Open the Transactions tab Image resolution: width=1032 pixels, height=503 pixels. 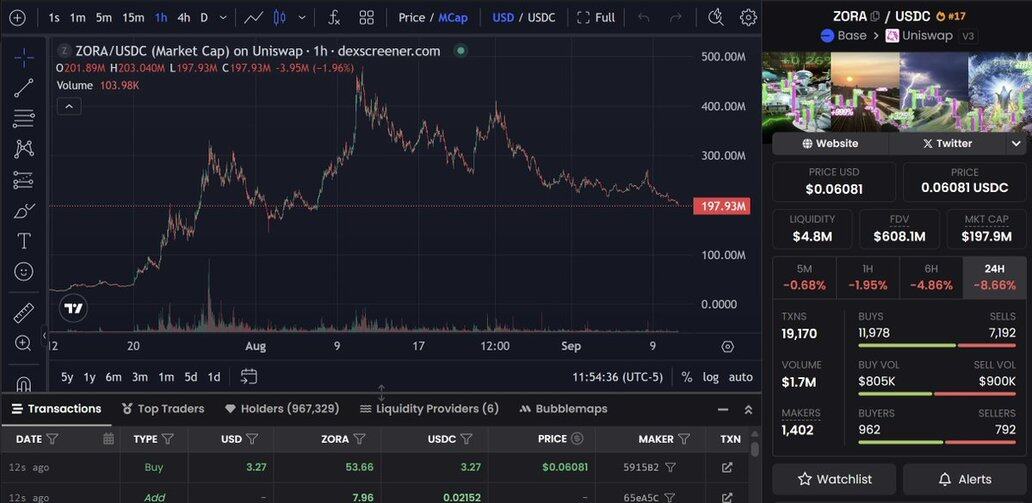tap(57, 409)
